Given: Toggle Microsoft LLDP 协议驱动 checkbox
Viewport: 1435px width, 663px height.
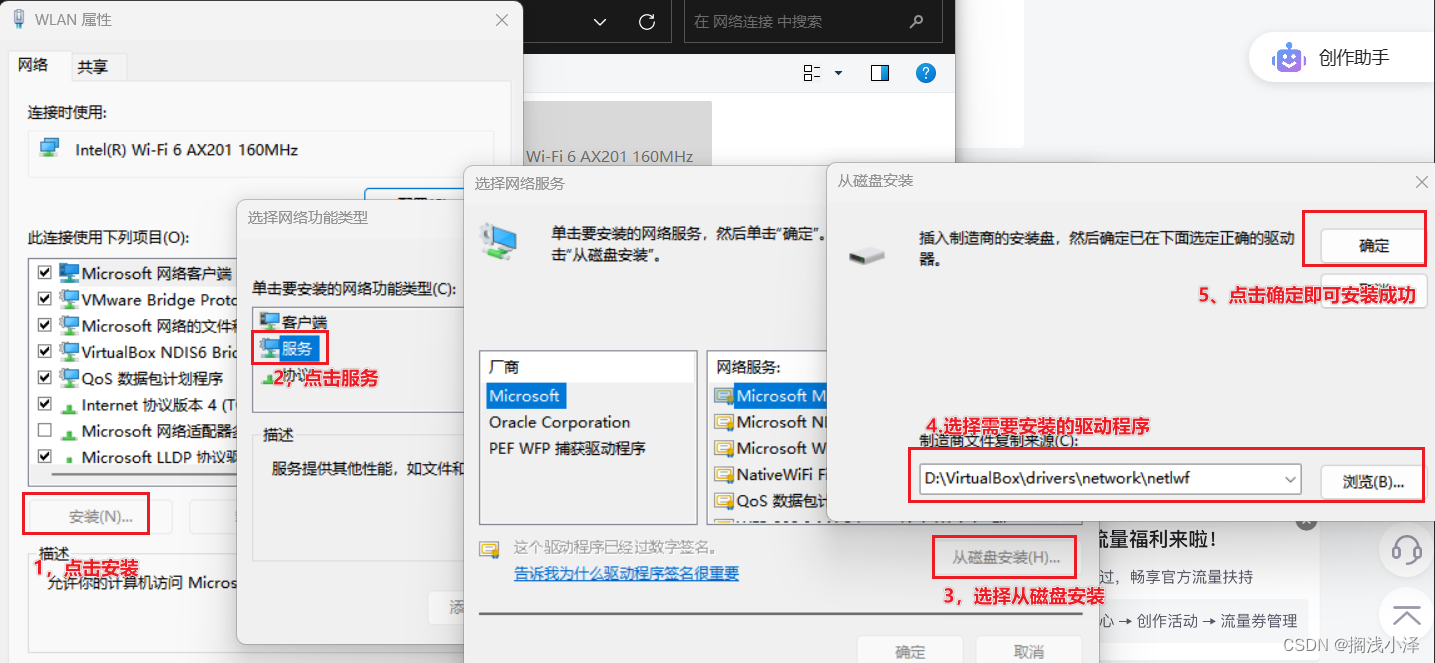Looking at the screenshot, I should 44,456.
